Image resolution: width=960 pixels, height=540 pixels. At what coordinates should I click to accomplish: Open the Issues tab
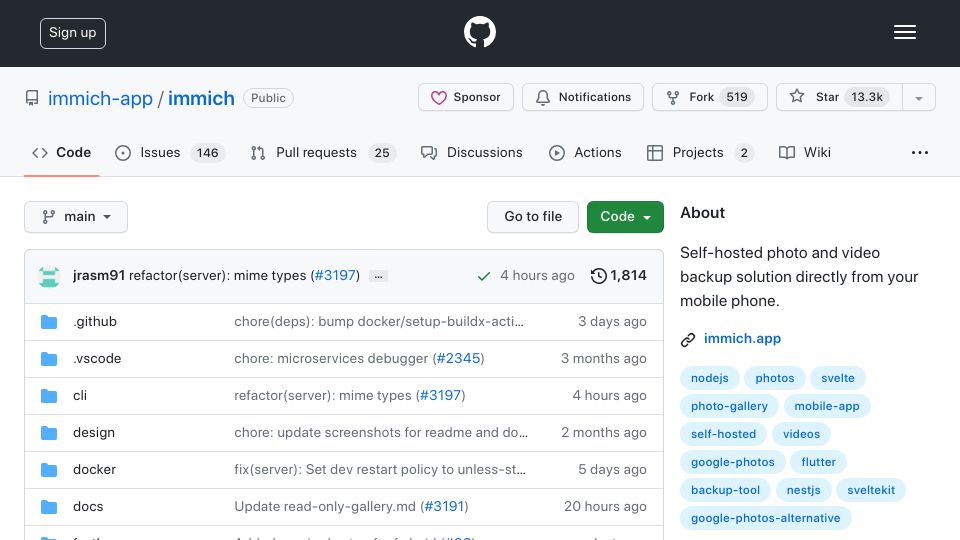pyautogui.click(x=170, y=152)
